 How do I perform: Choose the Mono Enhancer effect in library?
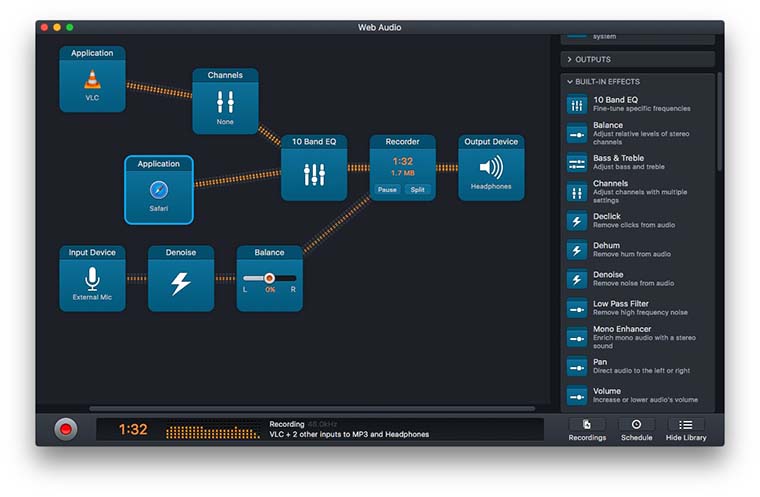tap(620, 337)
